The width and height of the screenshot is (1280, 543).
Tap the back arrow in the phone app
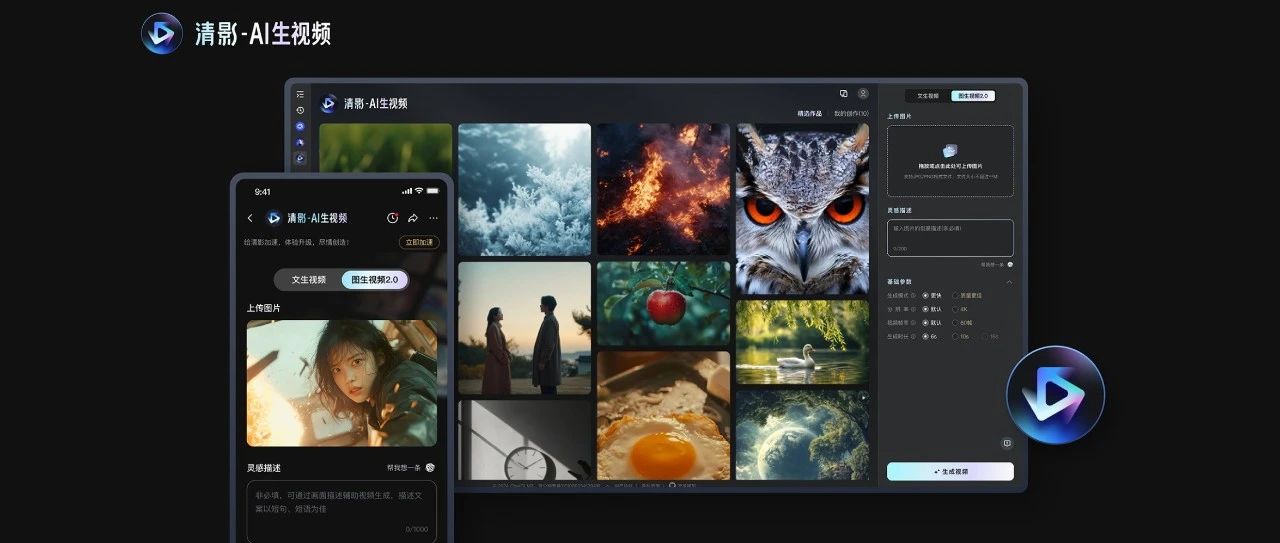pyautogui.click(x=250, y=218)
